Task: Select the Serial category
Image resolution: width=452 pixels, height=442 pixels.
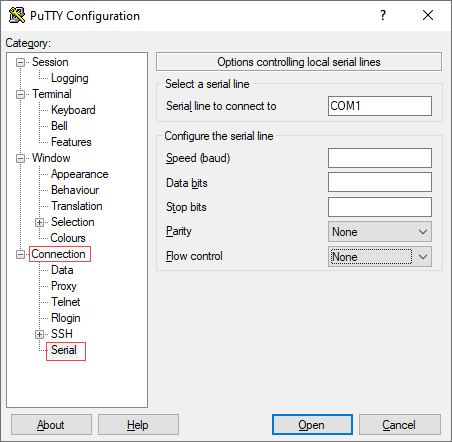Action: pyautogui.click(x=64, y=350)
